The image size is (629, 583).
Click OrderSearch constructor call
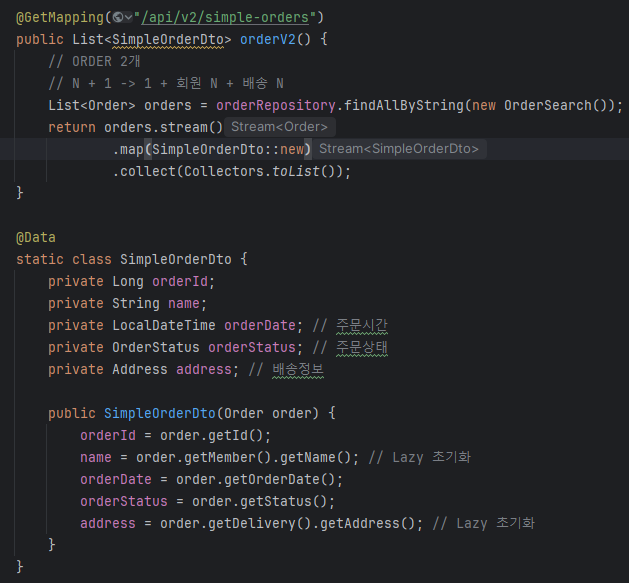547,106
